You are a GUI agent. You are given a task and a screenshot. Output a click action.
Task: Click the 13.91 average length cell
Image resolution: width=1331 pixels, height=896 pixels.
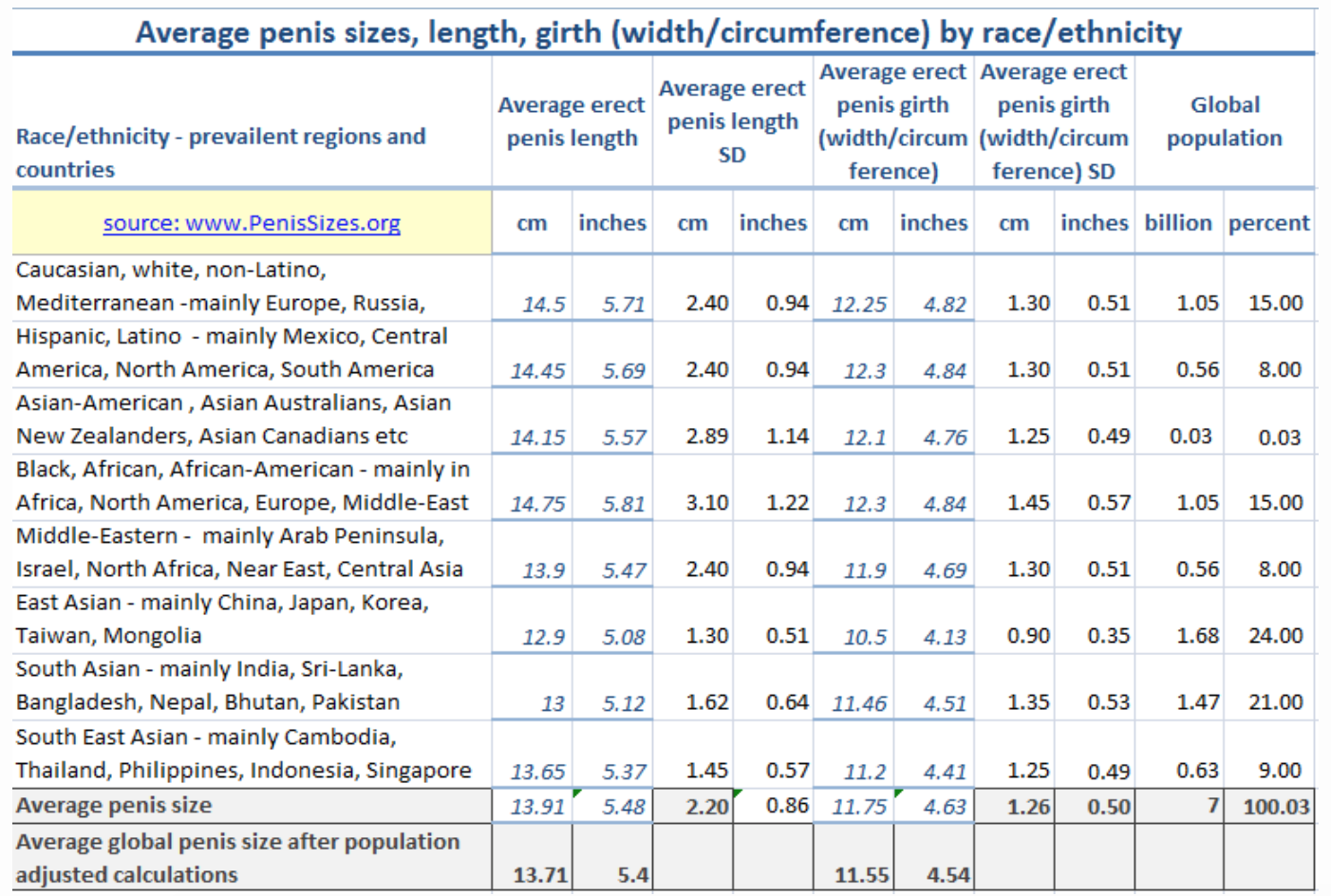(537, 807)
